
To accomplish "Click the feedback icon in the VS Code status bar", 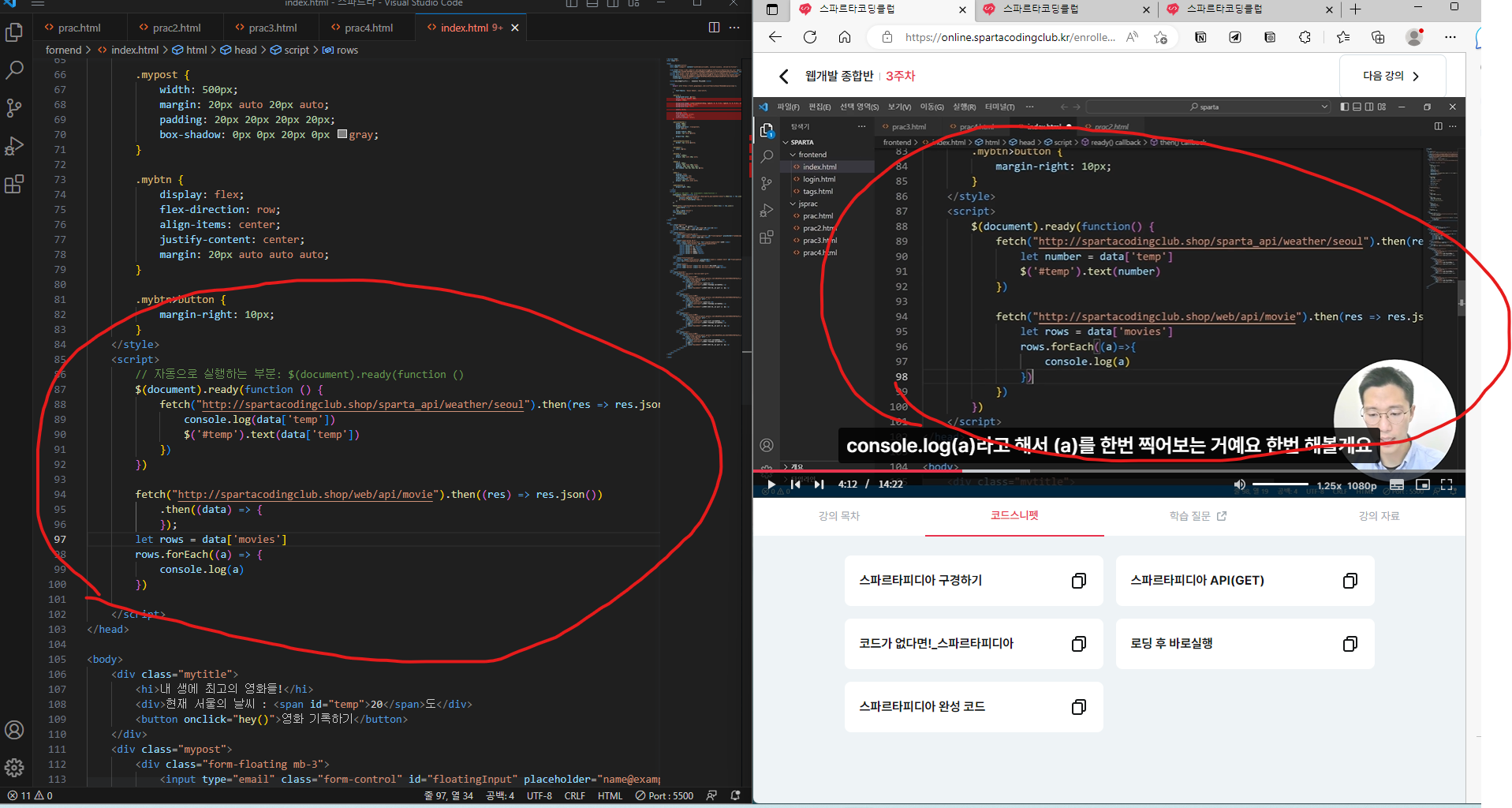I will click(x=712, y=795).
